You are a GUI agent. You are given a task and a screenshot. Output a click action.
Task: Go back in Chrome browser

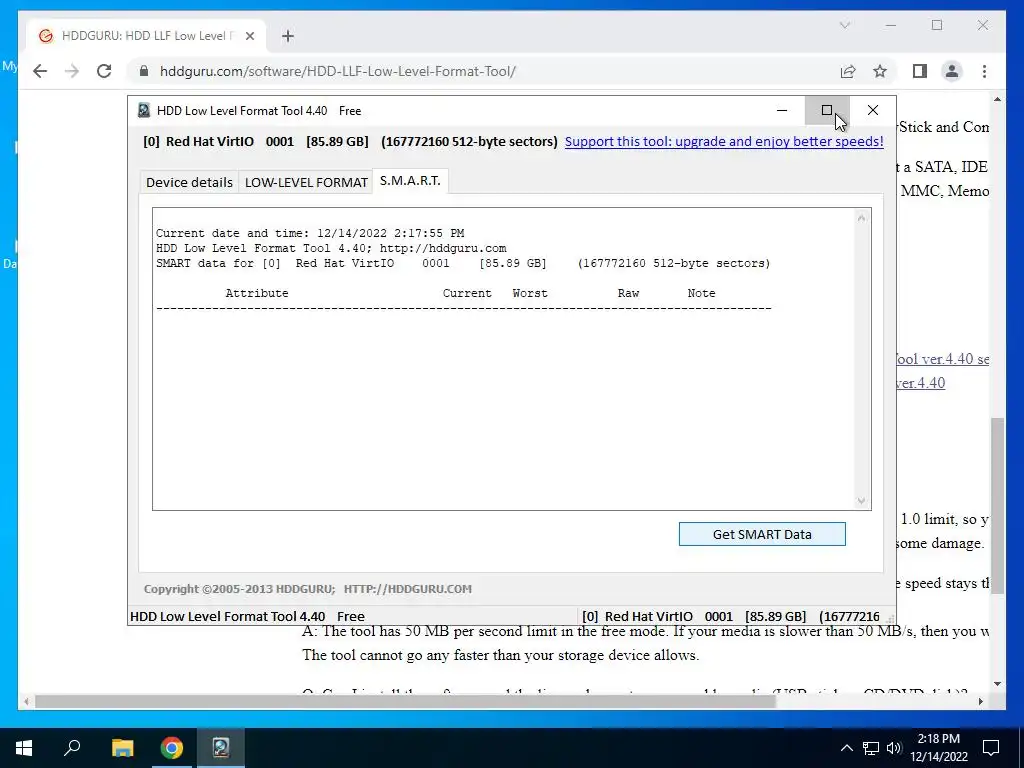point(40,71)
